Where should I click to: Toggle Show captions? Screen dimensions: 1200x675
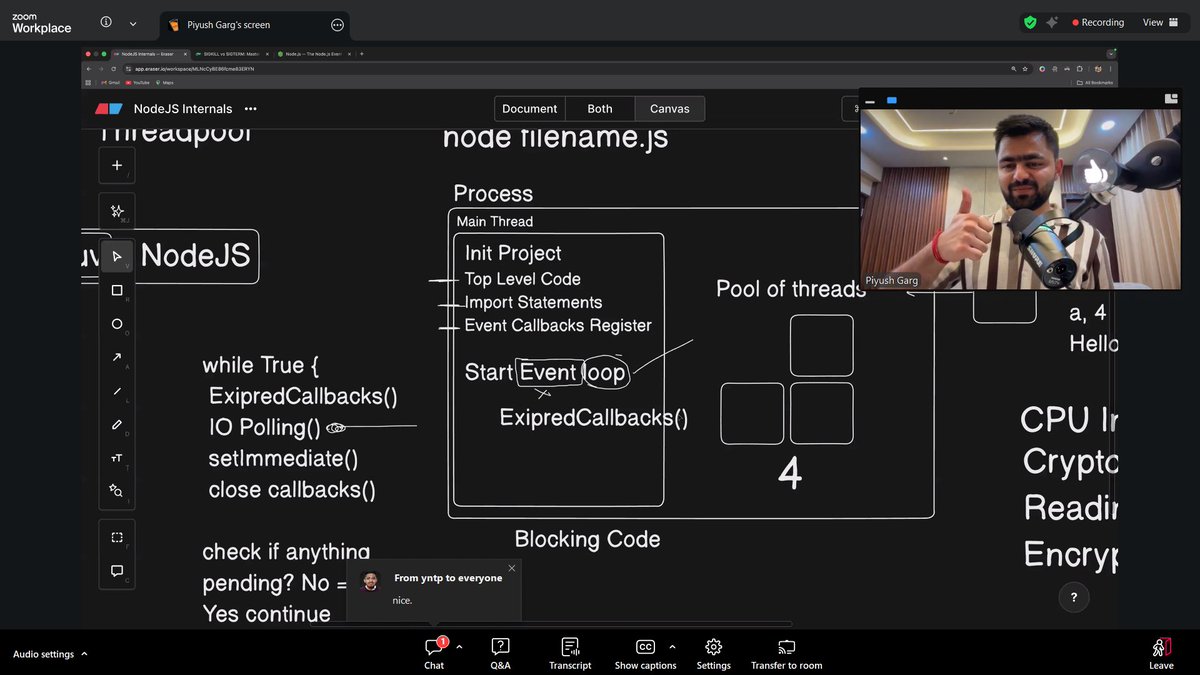tap(645, 653)
